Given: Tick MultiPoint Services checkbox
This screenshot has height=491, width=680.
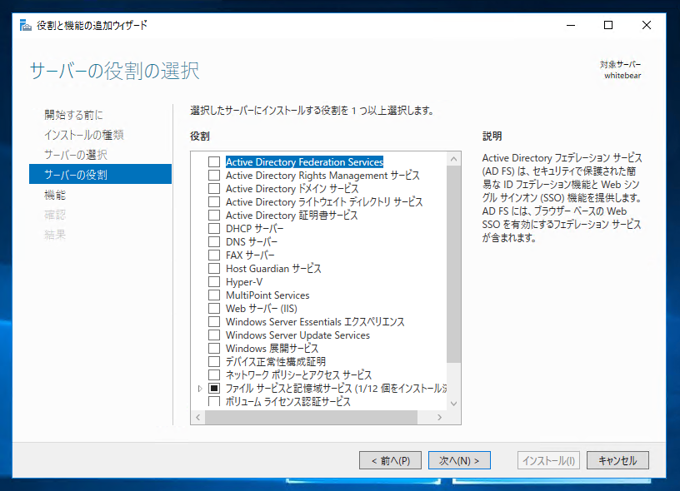Looking at the screenshot, I should coord(214,295).
